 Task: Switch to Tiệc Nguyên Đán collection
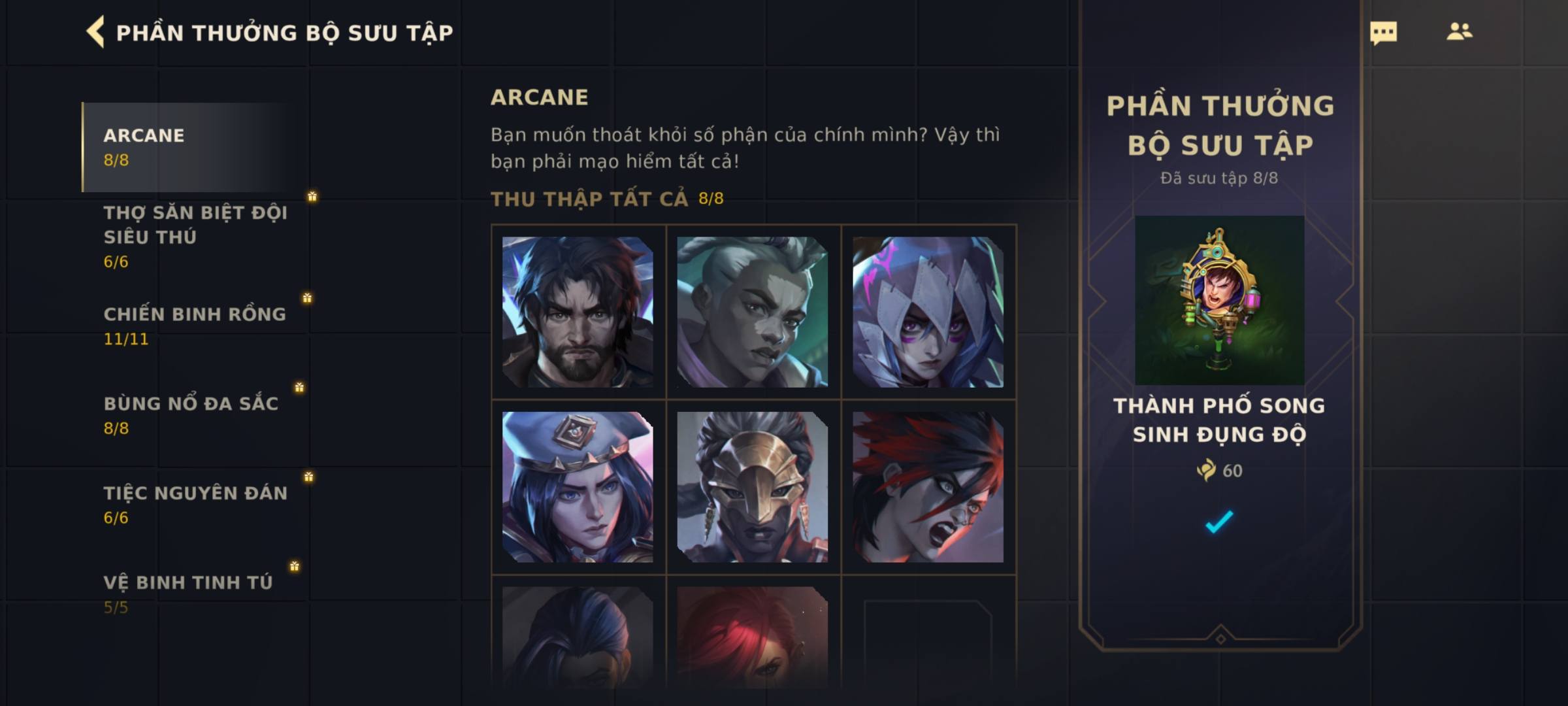(196, 505)
